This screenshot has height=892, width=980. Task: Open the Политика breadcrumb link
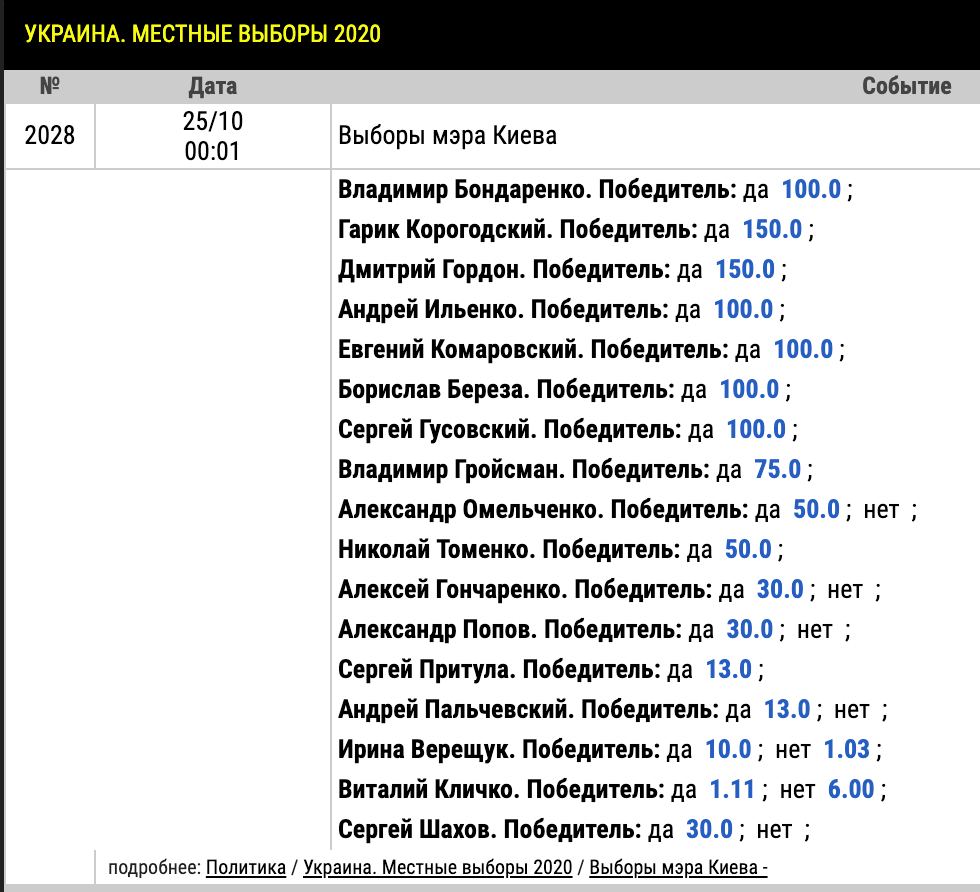246,868
